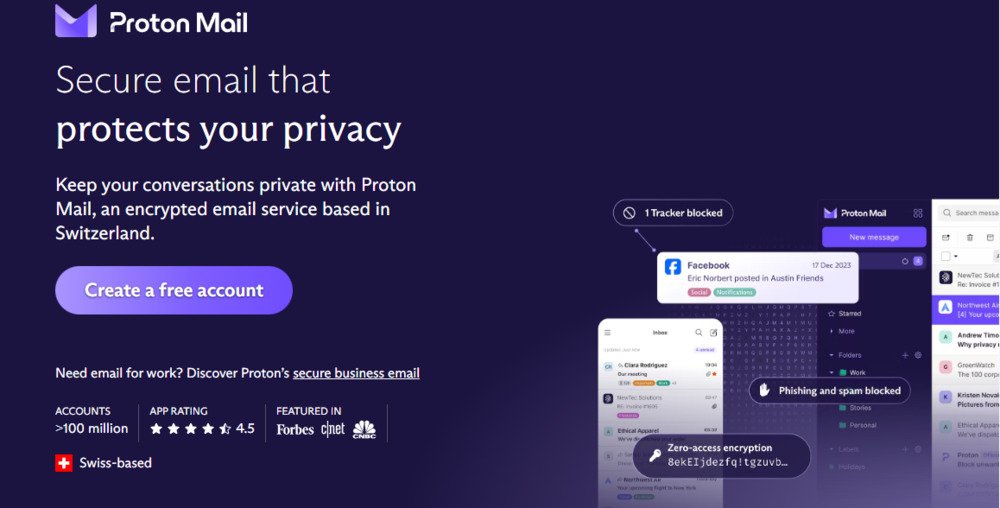The height and width of the screenshot is (508, 1000).
Task: Select the Work folder in the sidebar
Action: [x=857, y=373]
